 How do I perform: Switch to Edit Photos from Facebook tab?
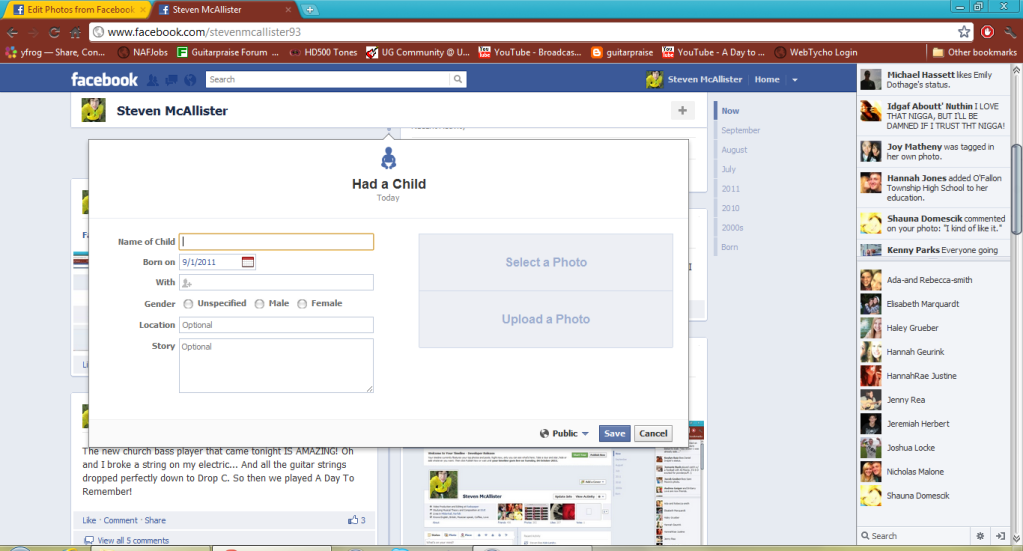pos(75,9)
